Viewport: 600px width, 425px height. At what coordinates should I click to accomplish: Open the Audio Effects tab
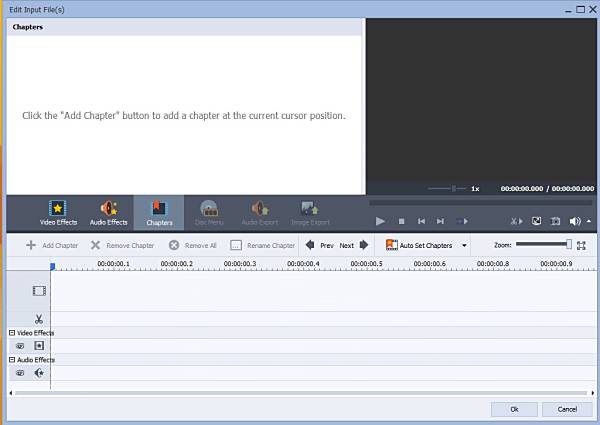coord(109,213)
